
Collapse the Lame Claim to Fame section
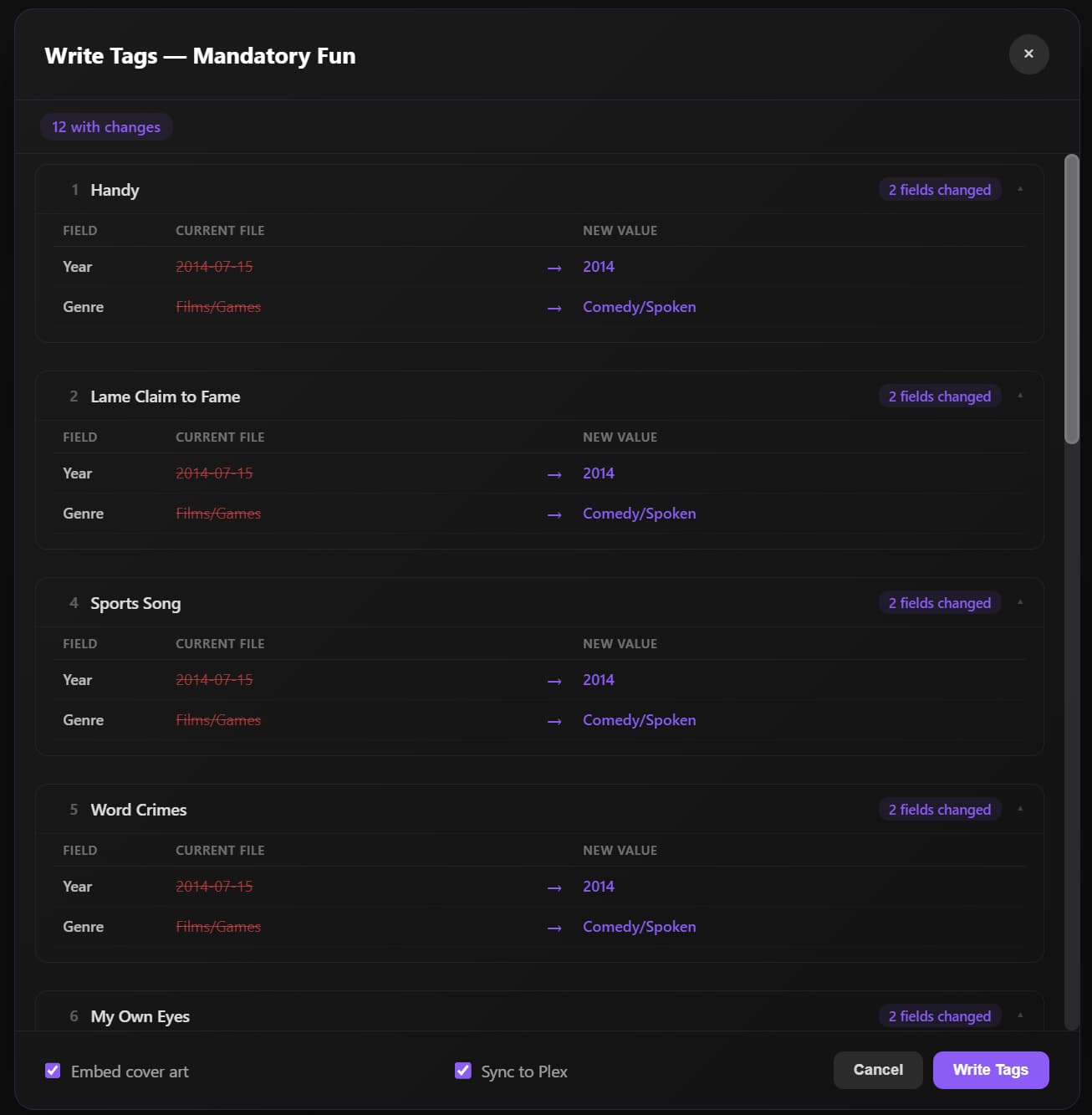coord(1020,396)
